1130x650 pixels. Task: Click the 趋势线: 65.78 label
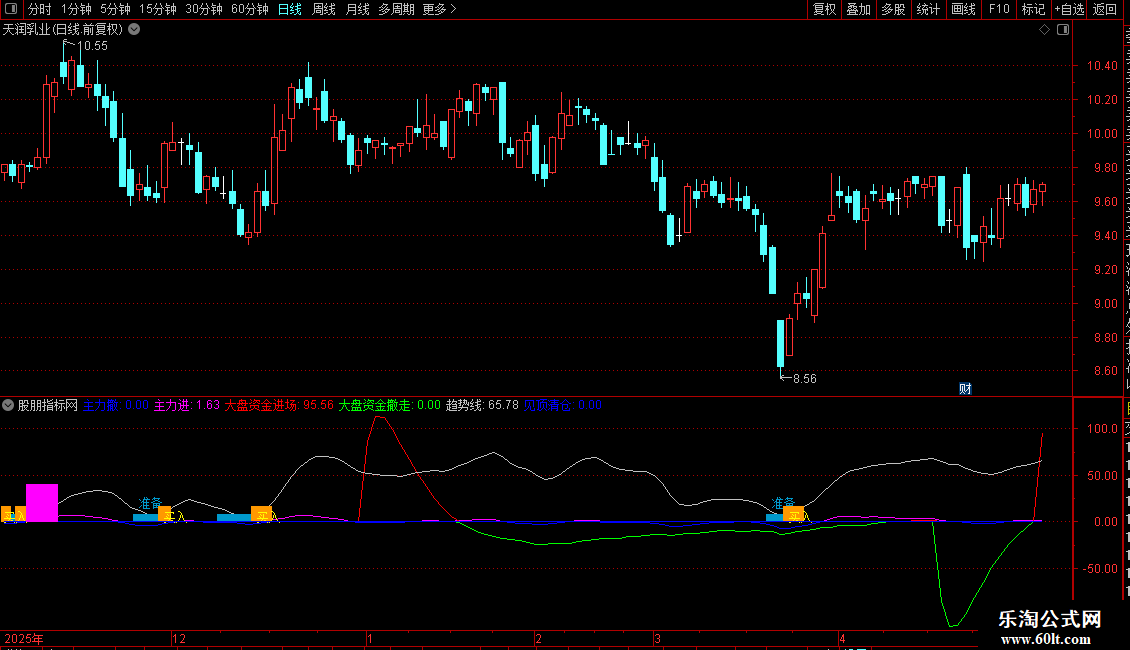[482, 405]
